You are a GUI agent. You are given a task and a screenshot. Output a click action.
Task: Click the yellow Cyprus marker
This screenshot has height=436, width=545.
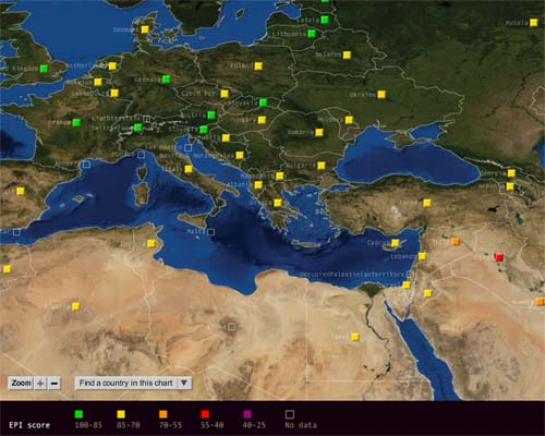(395, 243)
